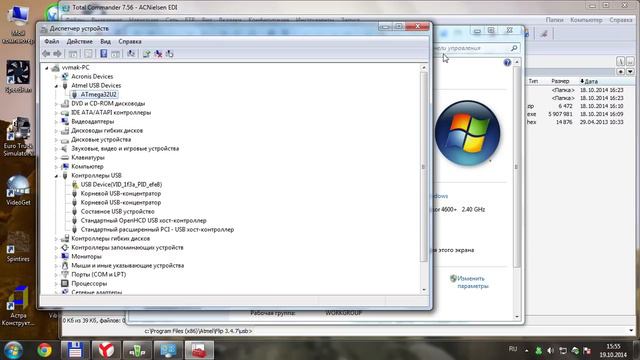Image resolution: width=640 pixels, height=360 pixels.
Task: Click the blue Help question-mark toolbar icon
Action: [104, 53]
